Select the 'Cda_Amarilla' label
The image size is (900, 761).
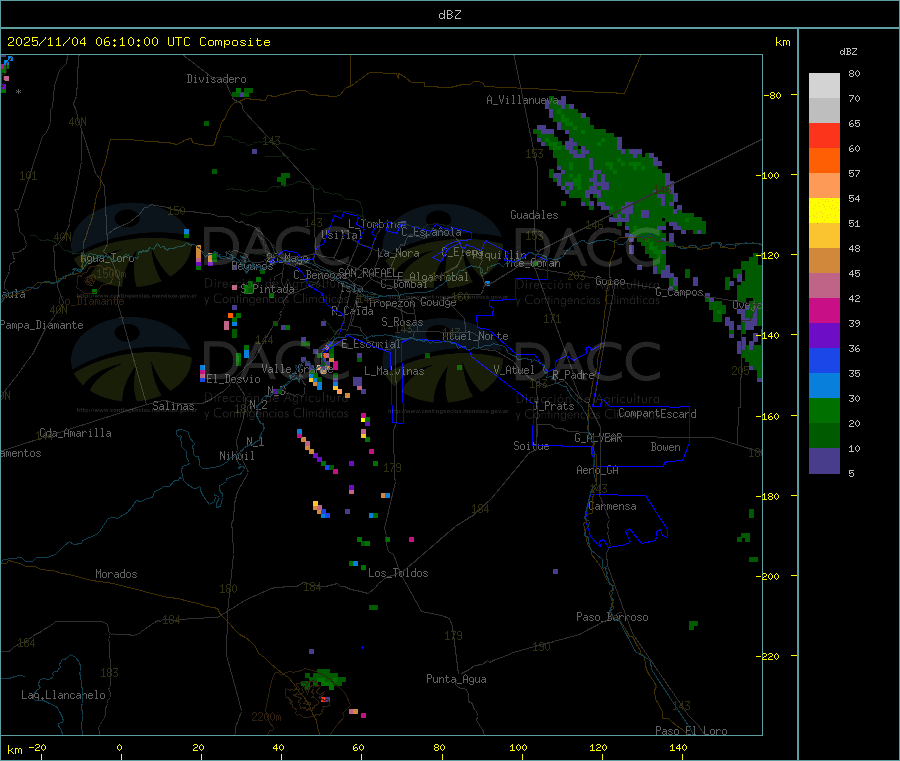tap(75, 433)
